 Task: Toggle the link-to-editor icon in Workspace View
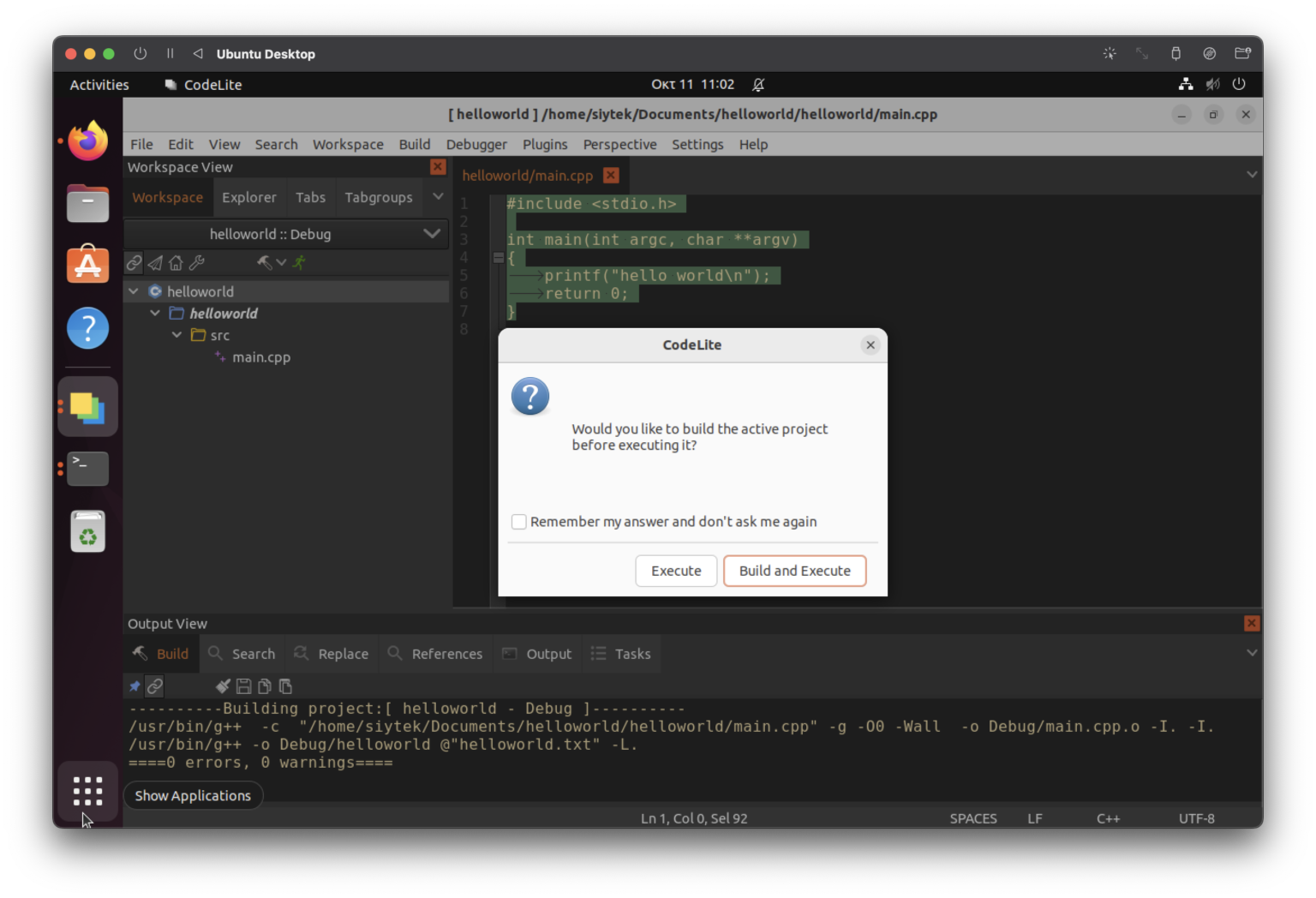[134, 262]
